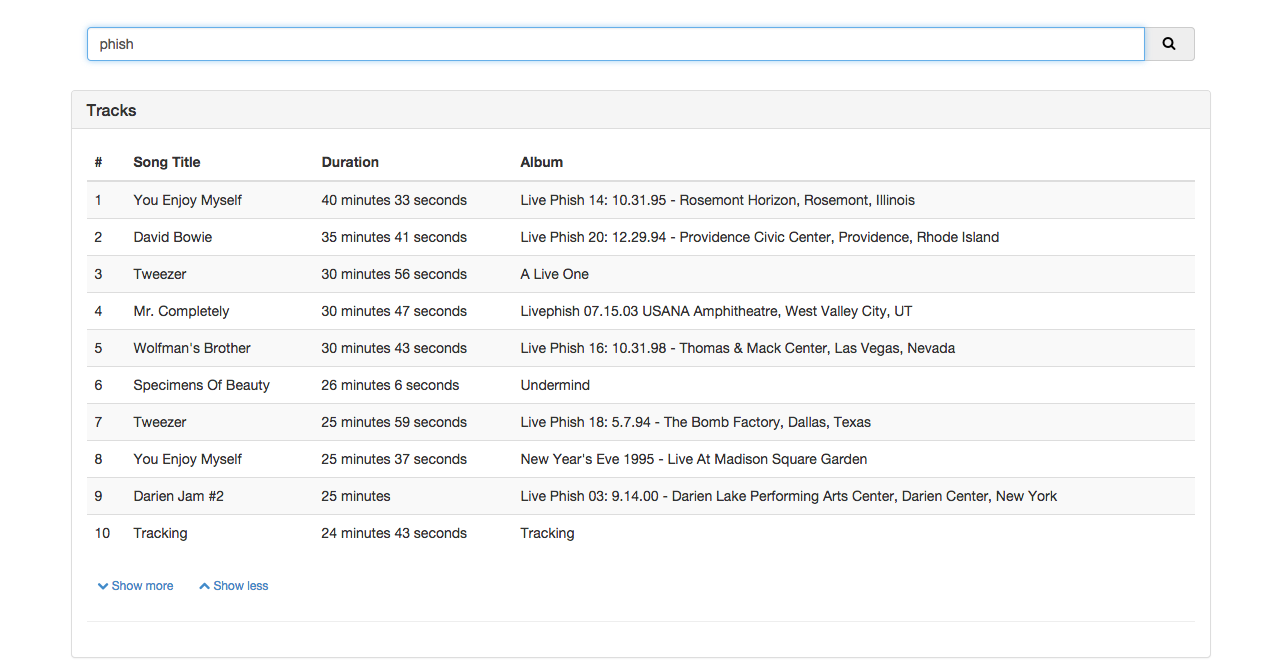Click duration "30 minutes 56 seconds"
This screenshot has width=1278, height=672.
pyautogui.click(x=394, y=274)
